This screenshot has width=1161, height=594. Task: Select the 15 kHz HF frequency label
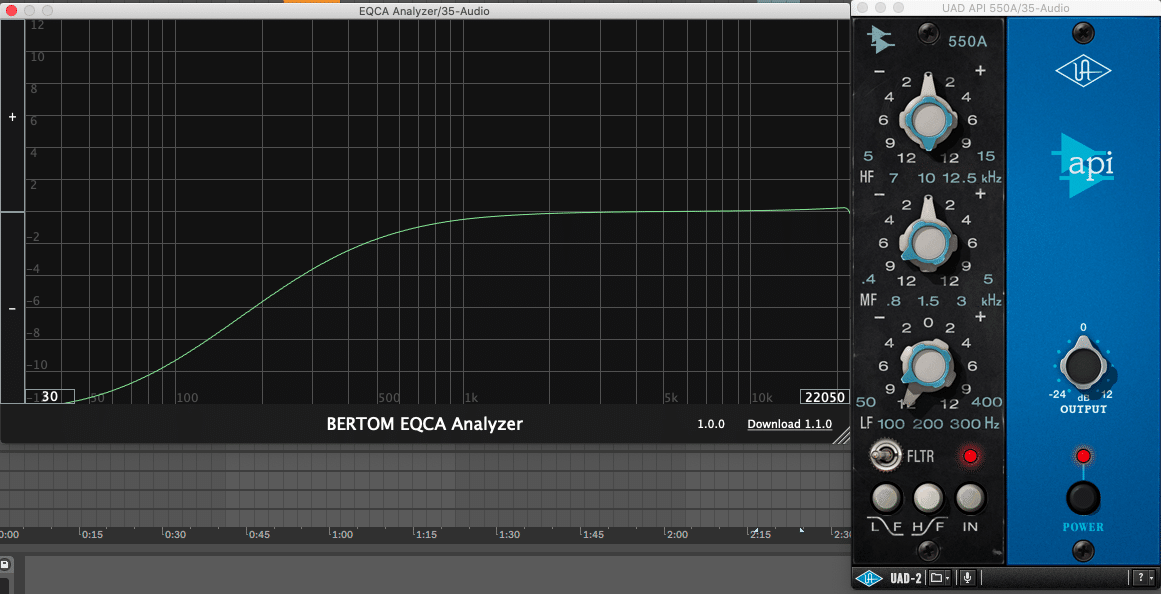pos(986,156)
